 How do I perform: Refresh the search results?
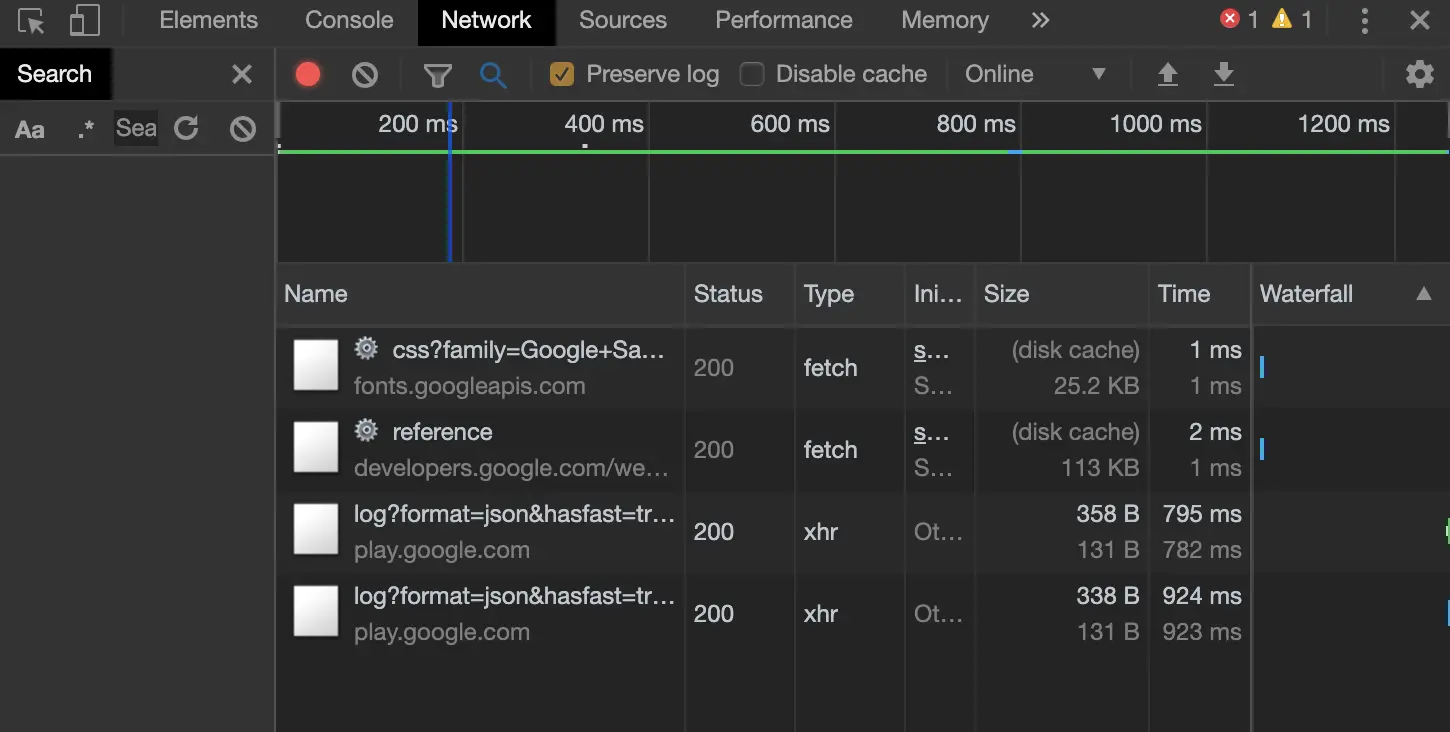(186, 128)
